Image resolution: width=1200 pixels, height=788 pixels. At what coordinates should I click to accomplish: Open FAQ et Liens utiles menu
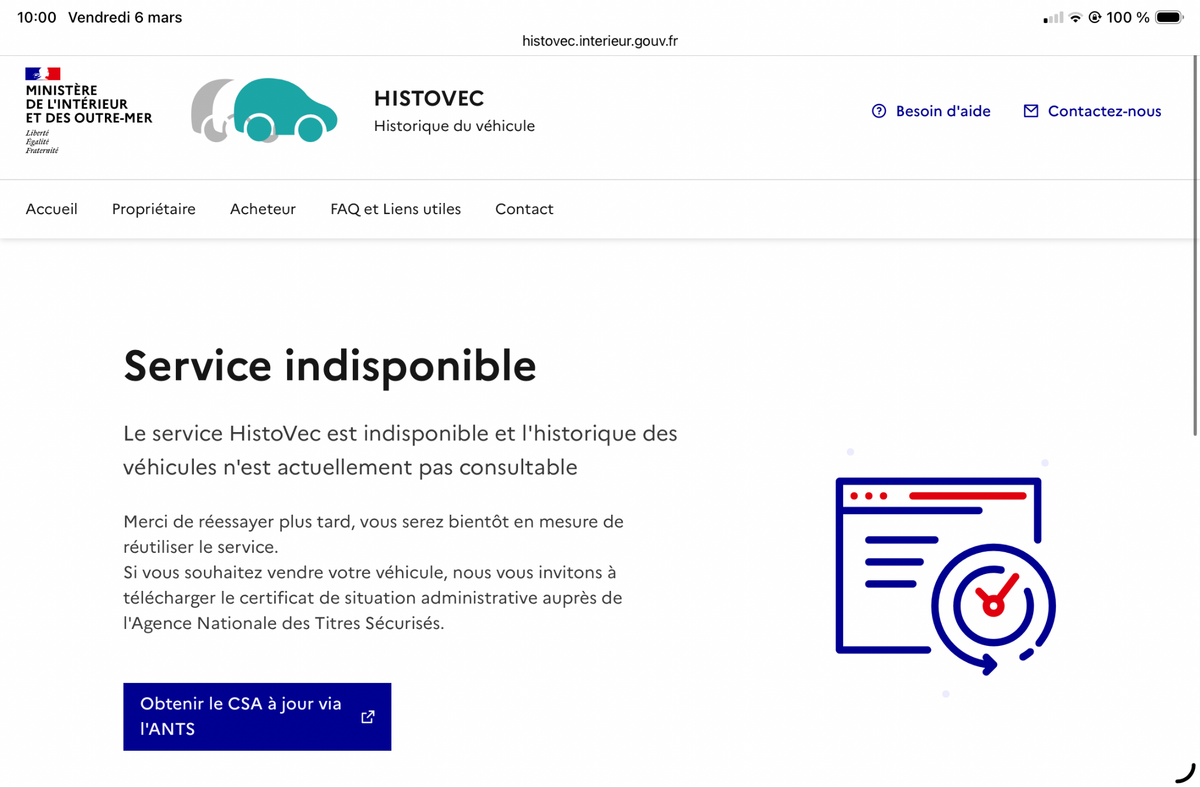point(396,209)
